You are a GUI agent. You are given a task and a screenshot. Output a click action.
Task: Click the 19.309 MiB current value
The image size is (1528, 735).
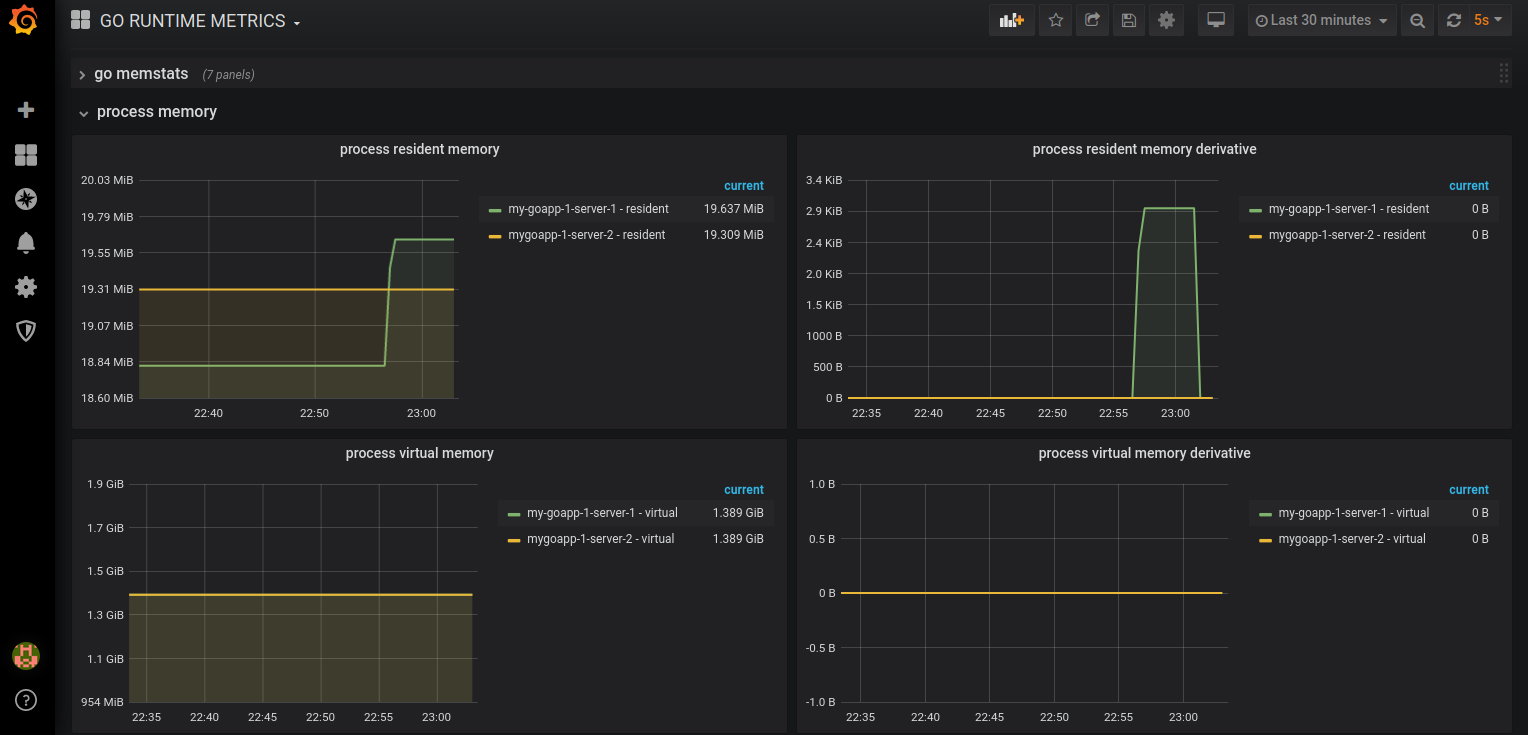point(733,235)
